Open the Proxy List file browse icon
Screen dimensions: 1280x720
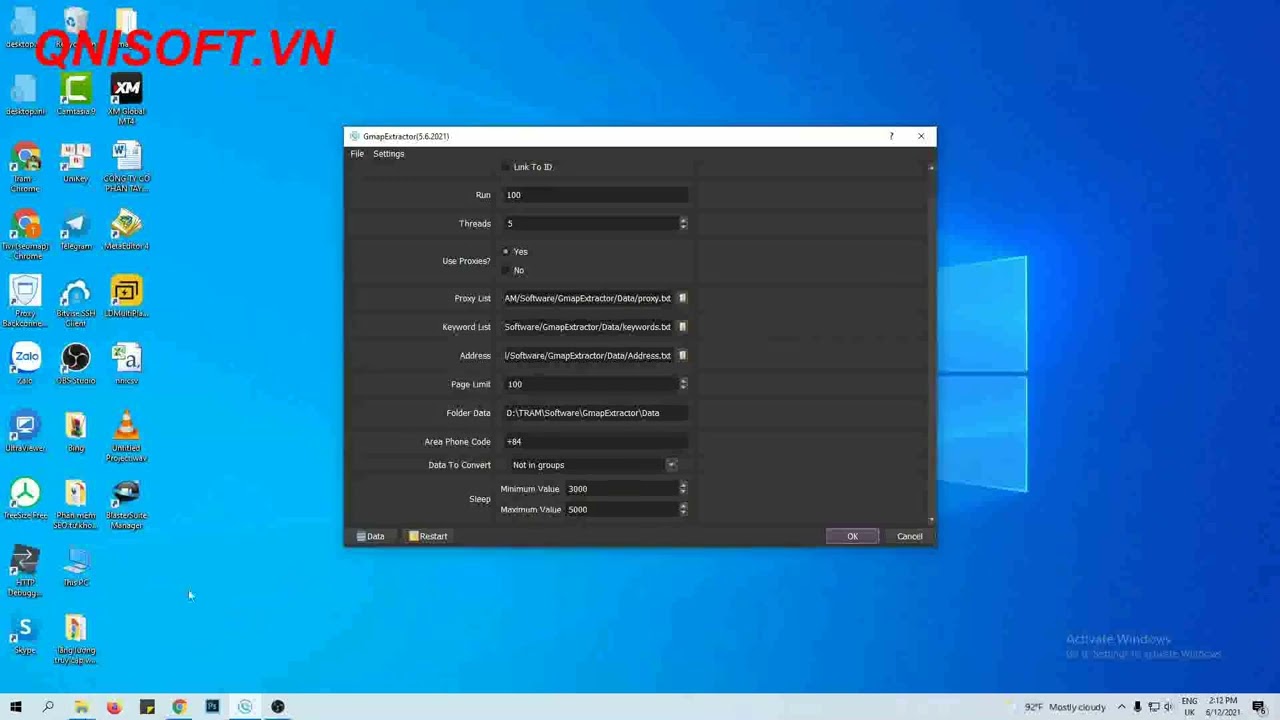click(683, 298)
